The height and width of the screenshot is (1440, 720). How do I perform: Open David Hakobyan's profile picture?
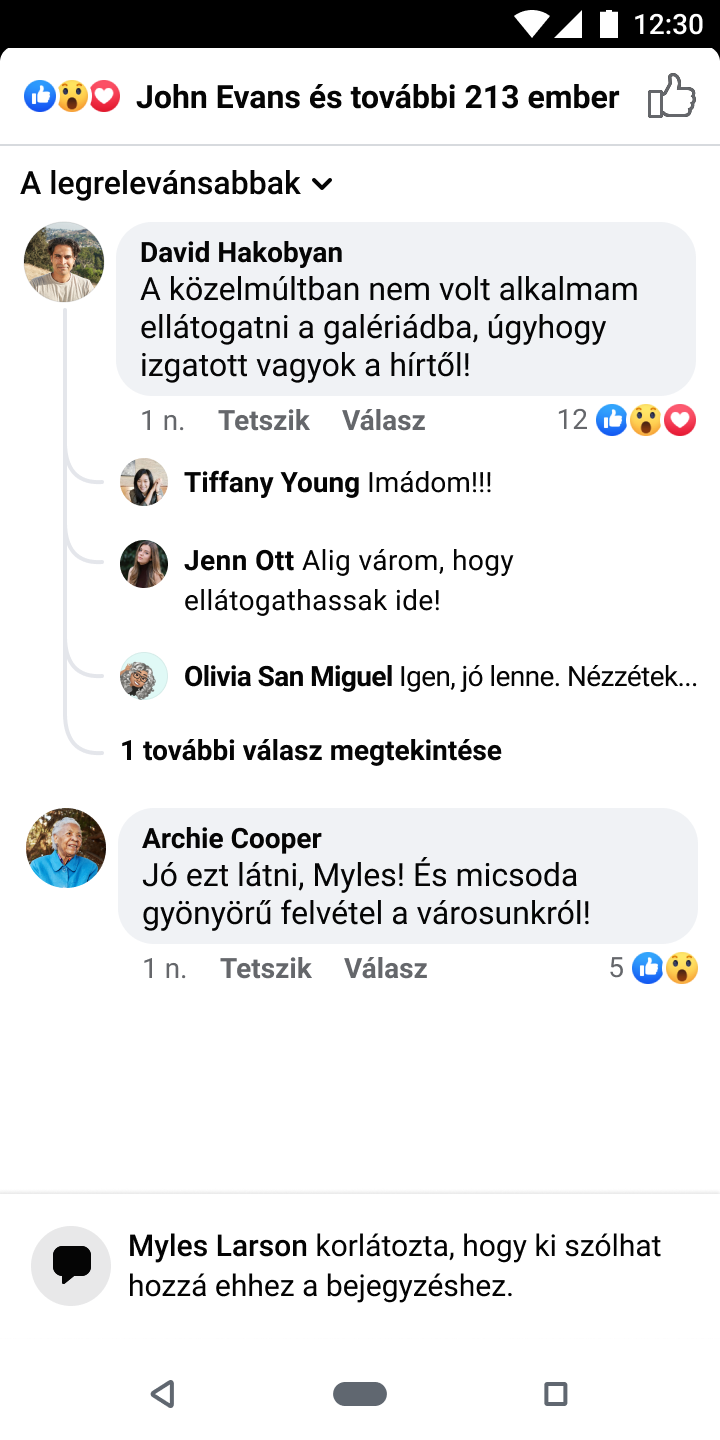[x=64, y=262]
